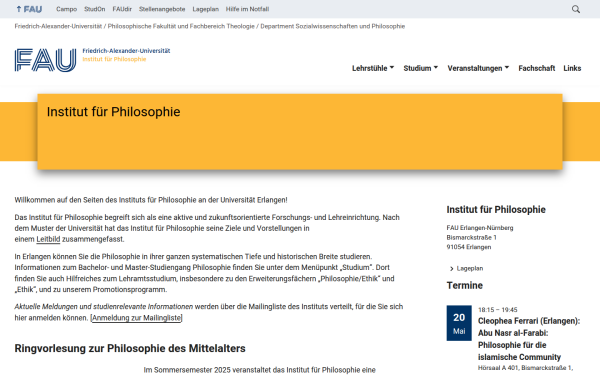This screenshot has width=600, height=375.
Task: Click the 18:15 – 19:45 event time
Action: click(x=497, y=310)
